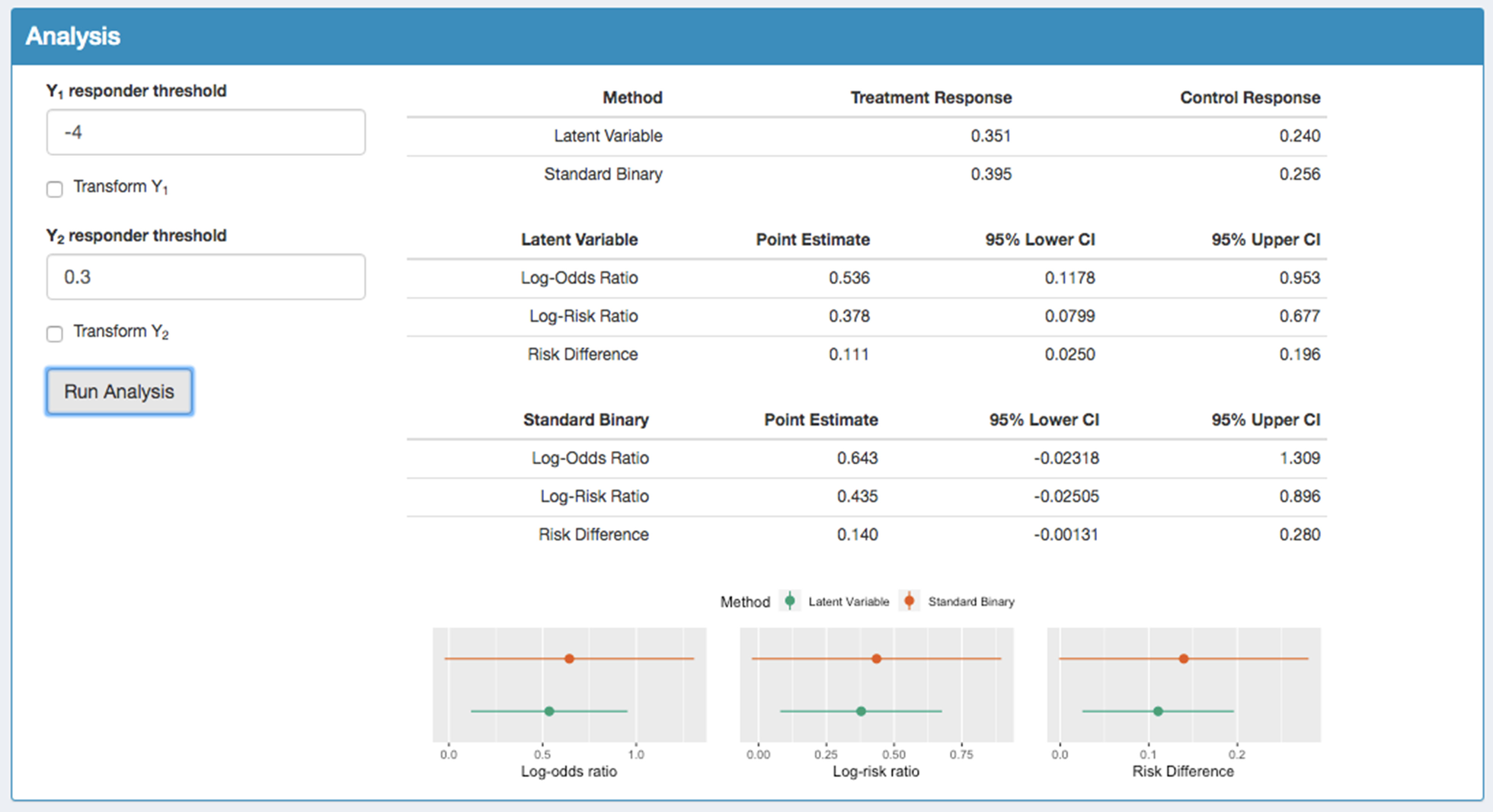1493x812 pixels.
Task: Select the 0.280 upper CI value
Action: tap(1300, 534)
